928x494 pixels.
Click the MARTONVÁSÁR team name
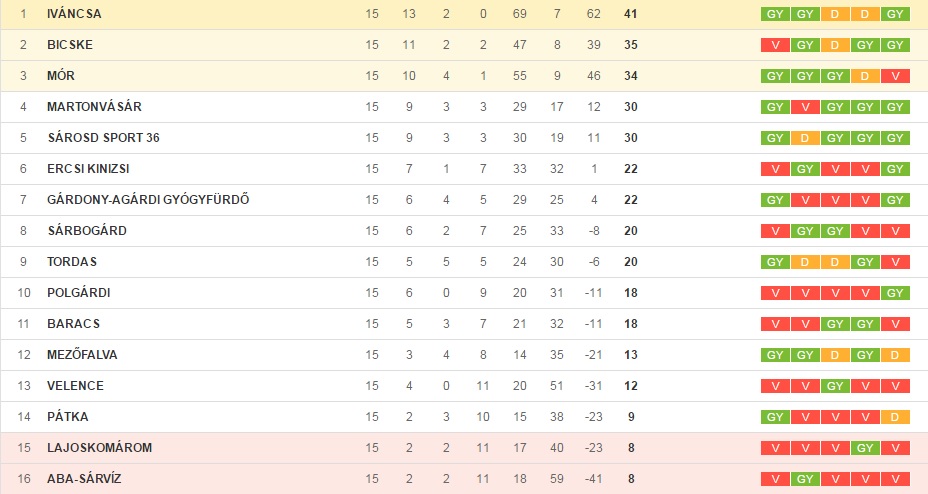coord(94,106)
